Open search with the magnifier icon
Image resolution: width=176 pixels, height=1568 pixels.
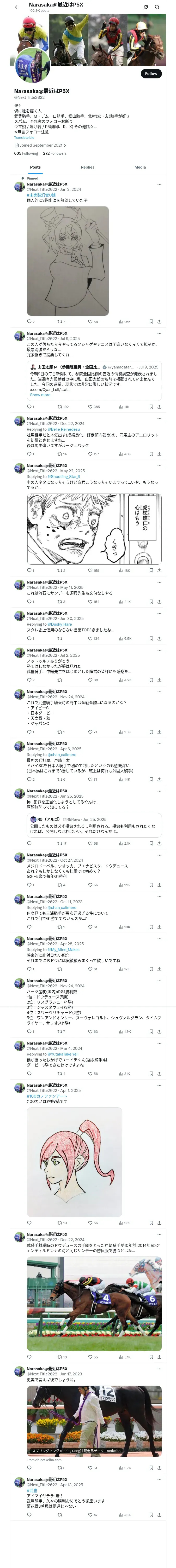[x=157, y=7]
